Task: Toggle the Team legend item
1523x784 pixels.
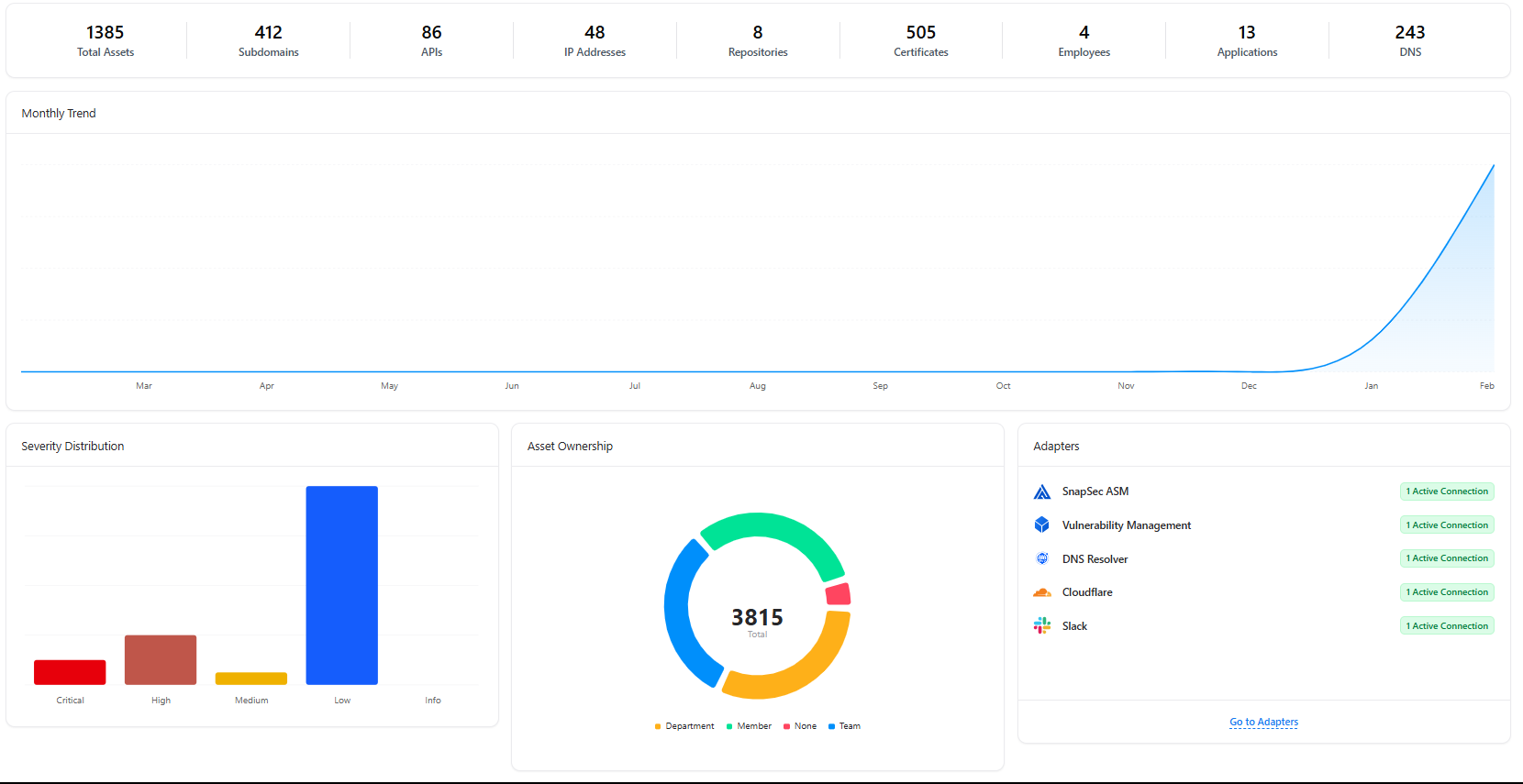Action: coord(844,726)
